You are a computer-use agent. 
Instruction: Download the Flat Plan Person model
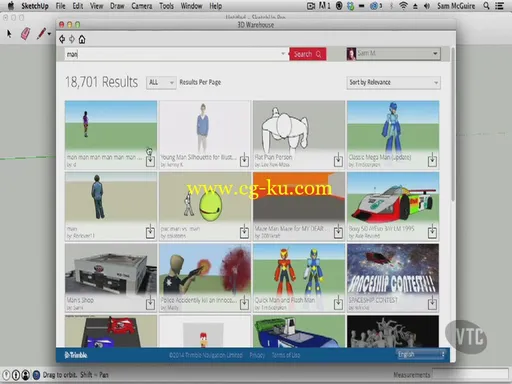pyautogui.click(x=338, y=160)
